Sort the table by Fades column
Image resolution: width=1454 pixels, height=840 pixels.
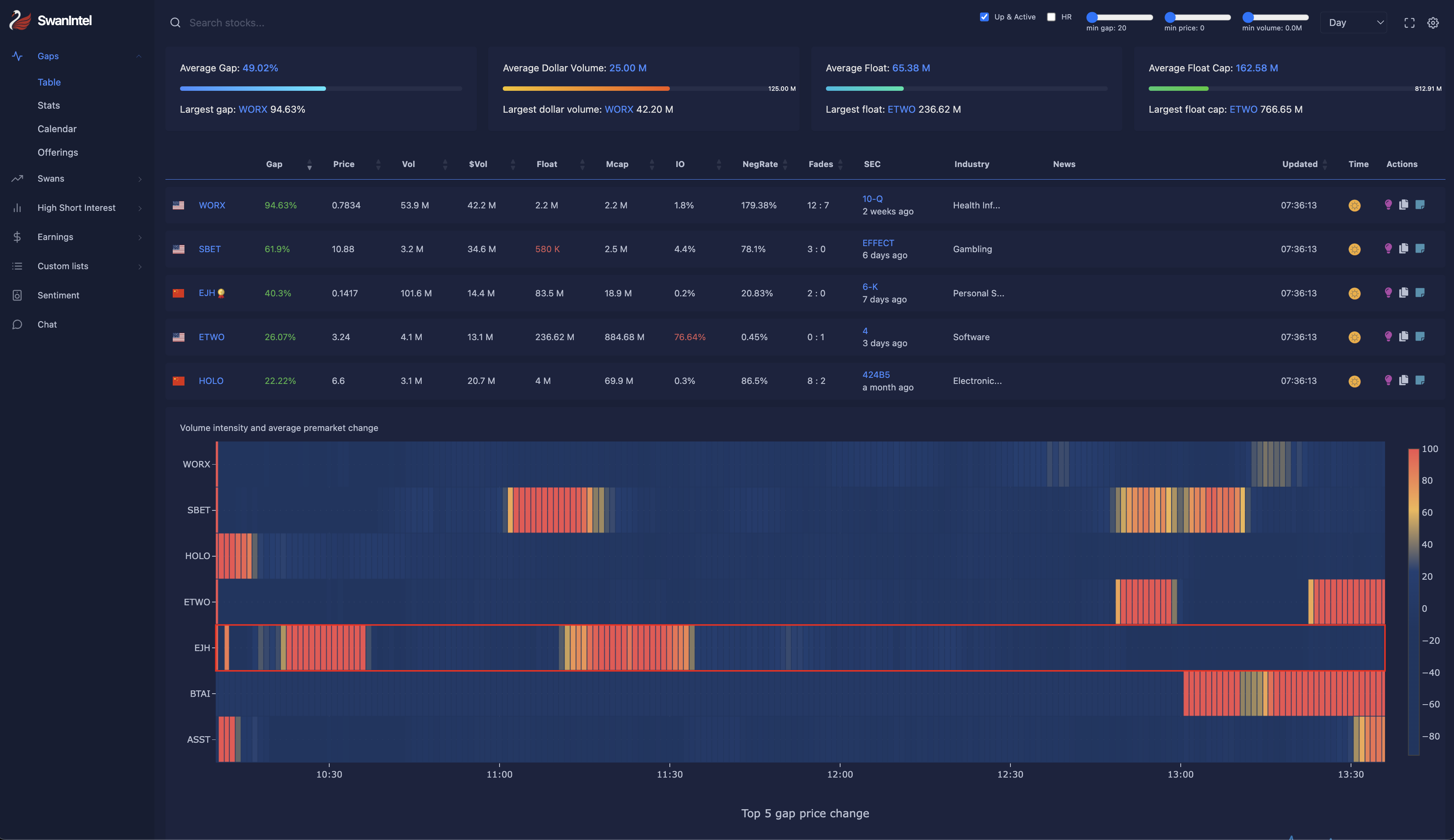840,165
